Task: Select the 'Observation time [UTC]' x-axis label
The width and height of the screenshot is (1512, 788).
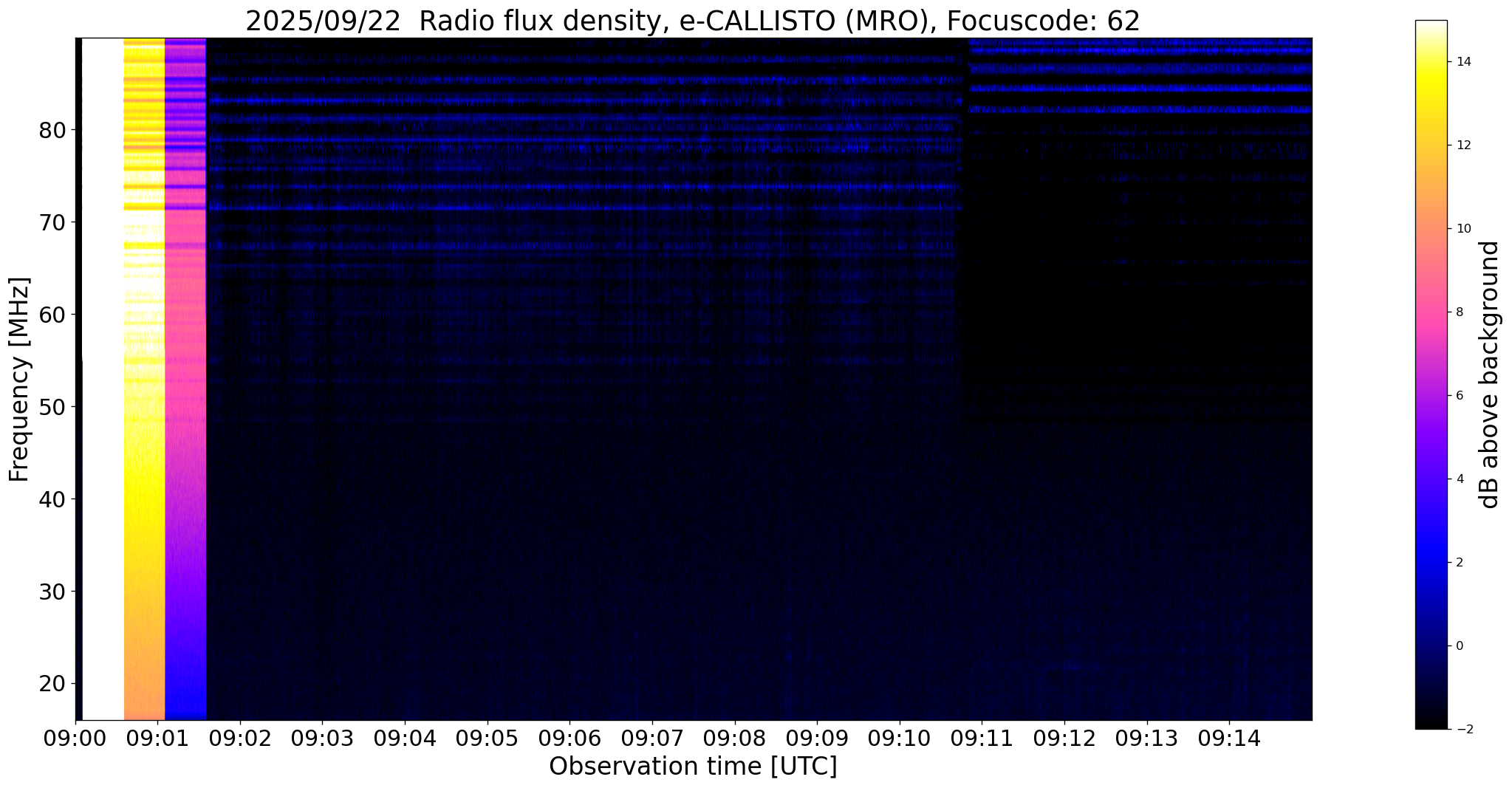Action: pyautogui.click(x=693, y=767)
